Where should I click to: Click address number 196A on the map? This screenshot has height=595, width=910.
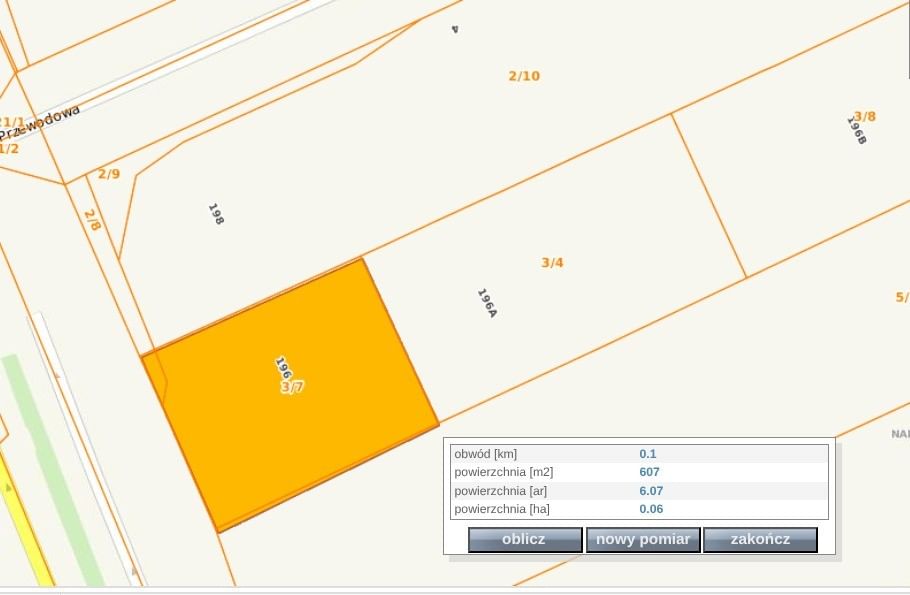click(487, 303)
